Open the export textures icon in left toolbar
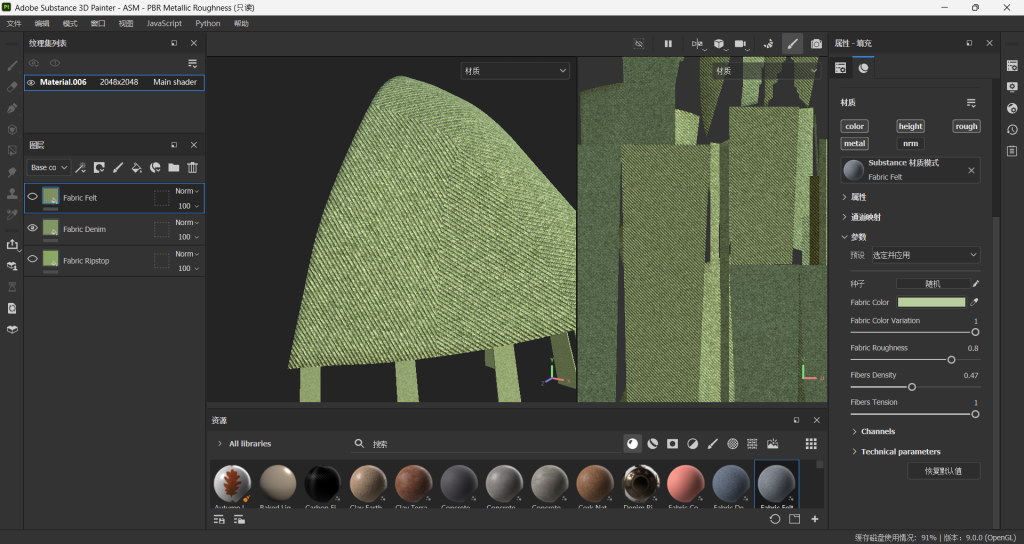Viewport: 1024px width, 544px height. click(x=12, y=244)
